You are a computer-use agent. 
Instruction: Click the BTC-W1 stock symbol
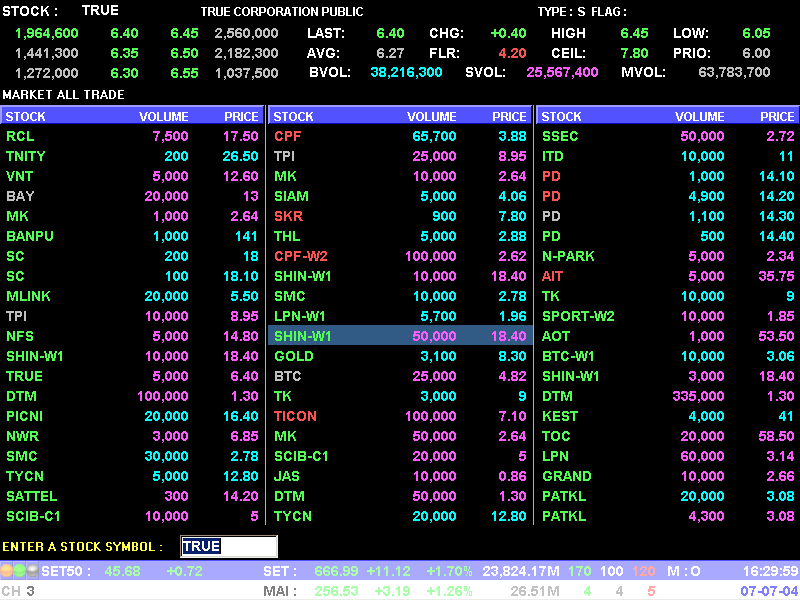(568, 356)
